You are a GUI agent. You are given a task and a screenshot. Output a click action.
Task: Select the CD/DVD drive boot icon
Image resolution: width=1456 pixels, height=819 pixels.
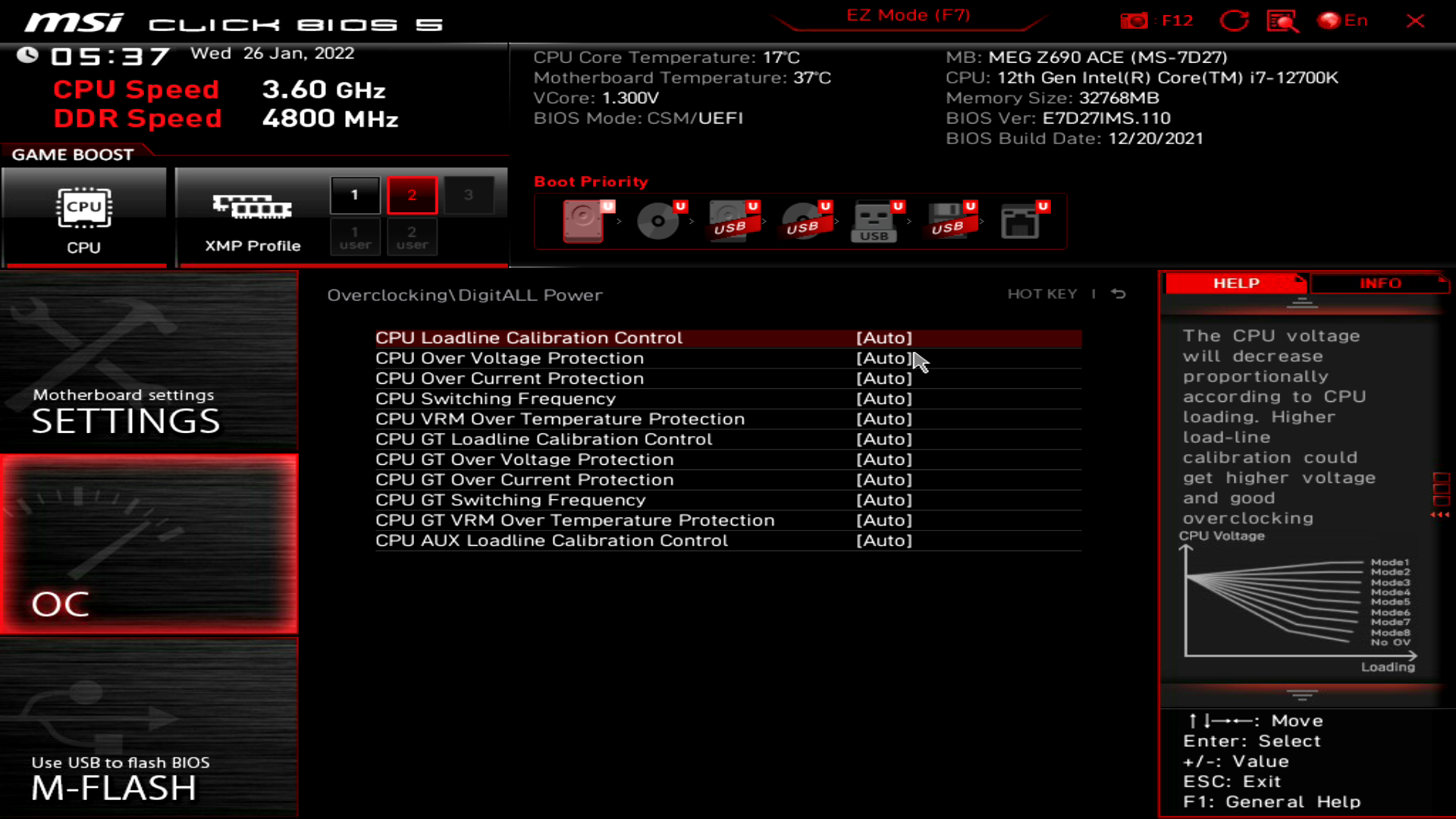point(657,221)
